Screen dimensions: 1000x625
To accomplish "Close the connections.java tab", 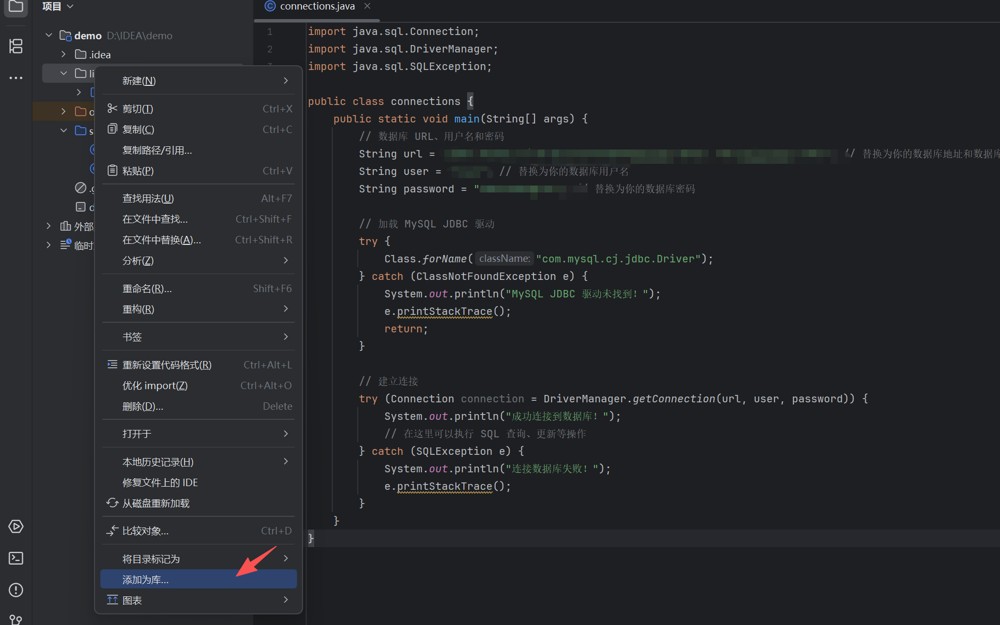I will [x=367, y=6].
